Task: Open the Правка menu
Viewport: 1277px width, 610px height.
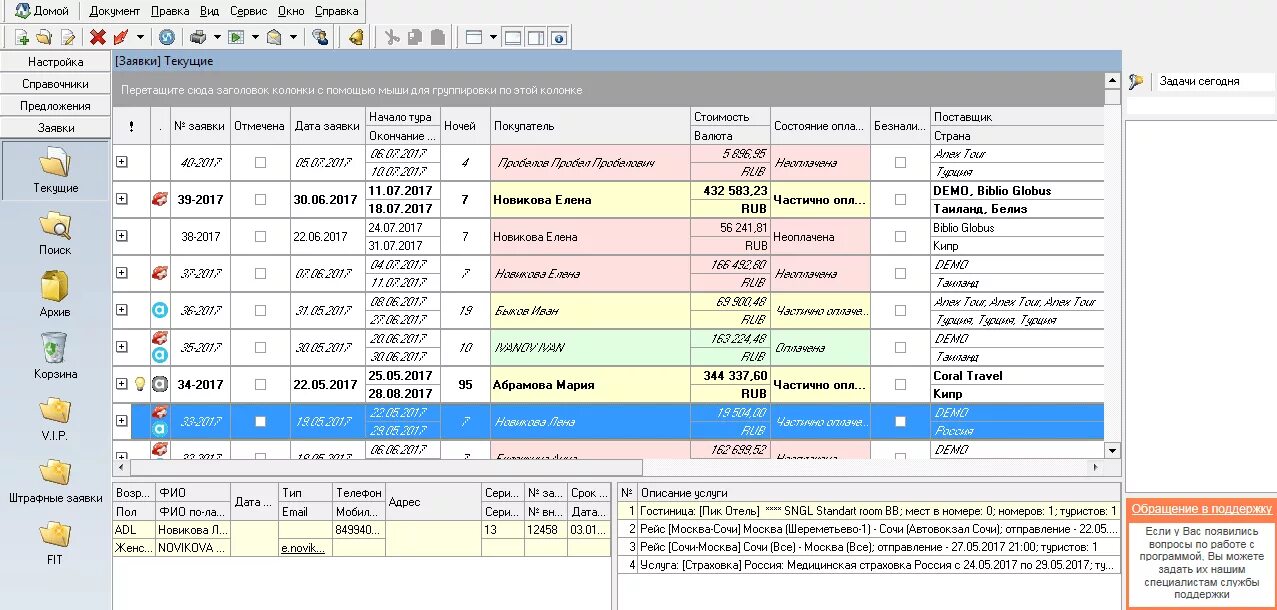Action: (x=170, y=11)
